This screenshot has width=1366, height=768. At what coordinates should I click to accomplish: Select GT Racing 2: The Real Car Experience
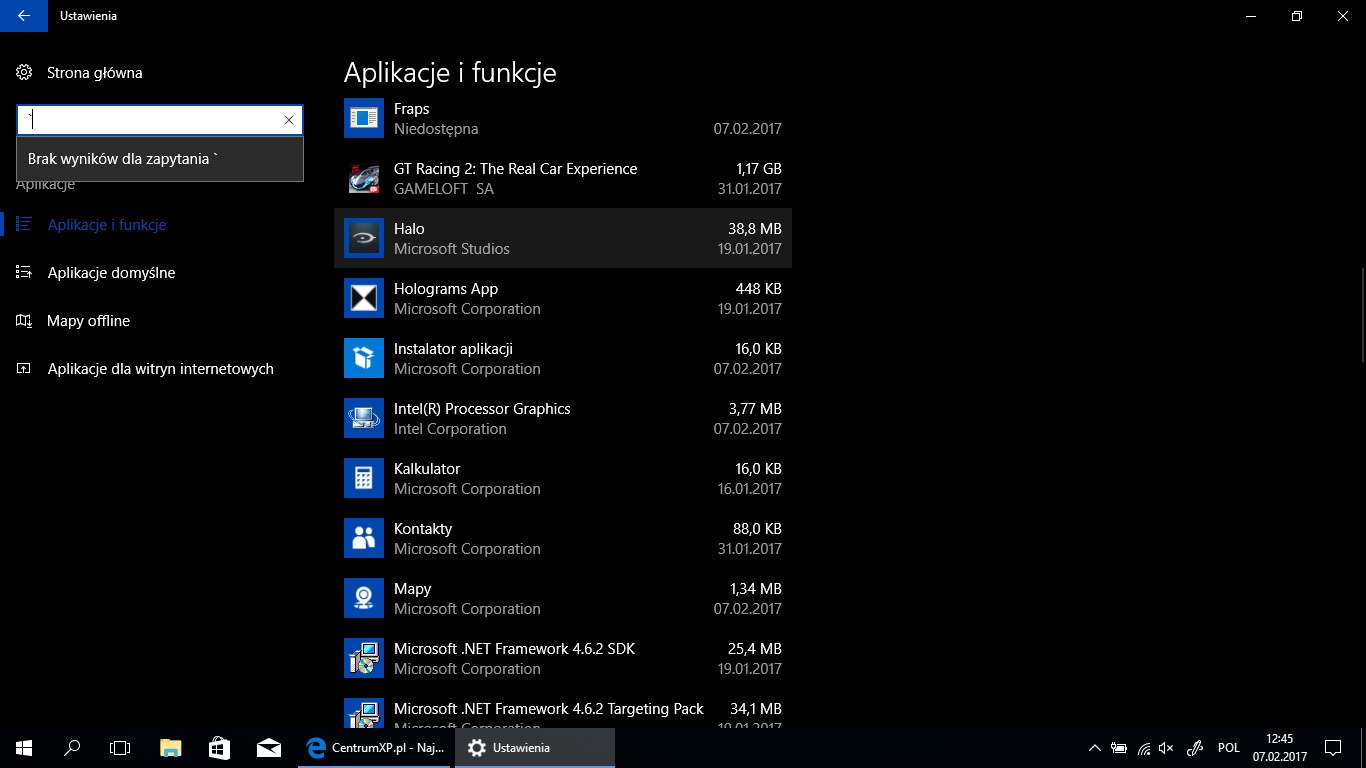(x=515, y=169)
